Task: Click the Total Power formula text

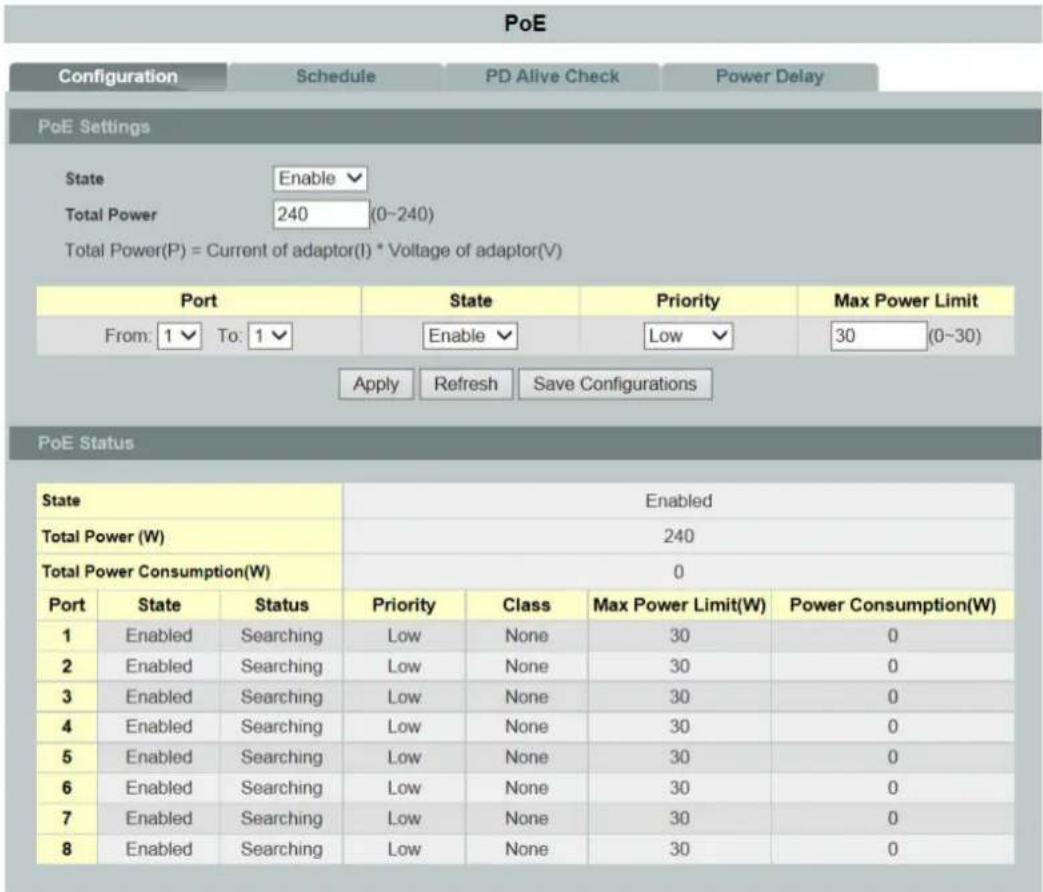Action: point(313,251)
